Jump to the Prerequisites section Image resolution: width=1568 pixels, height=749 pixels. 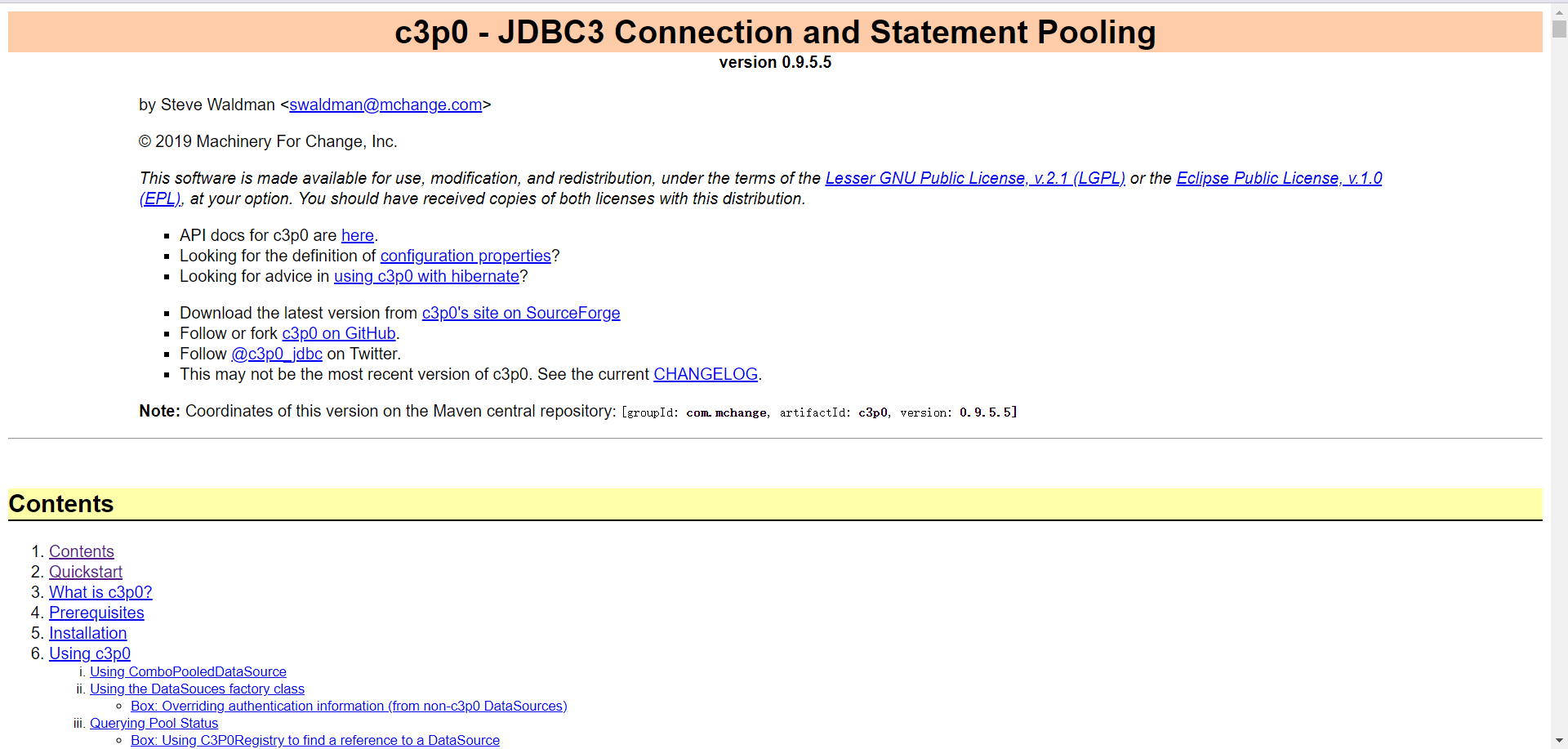coord(96,613)
